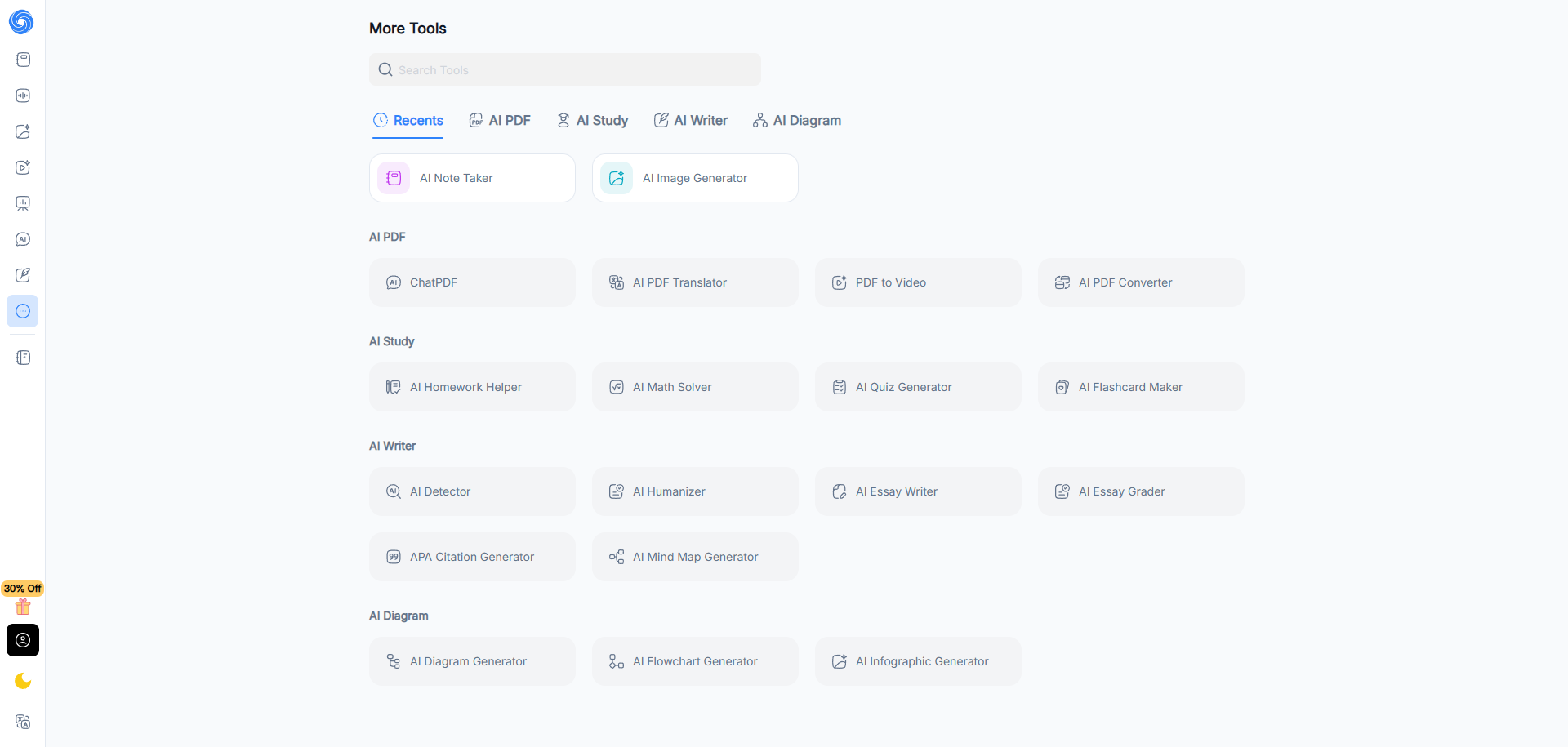Open the AI Essay Grader tool
This screenshot has height=747, width=1568.
[1141, 491]
